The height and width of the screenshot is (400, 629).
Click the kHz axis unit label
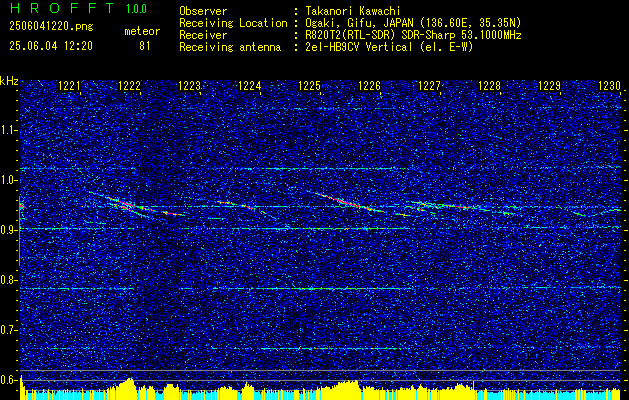9,81
